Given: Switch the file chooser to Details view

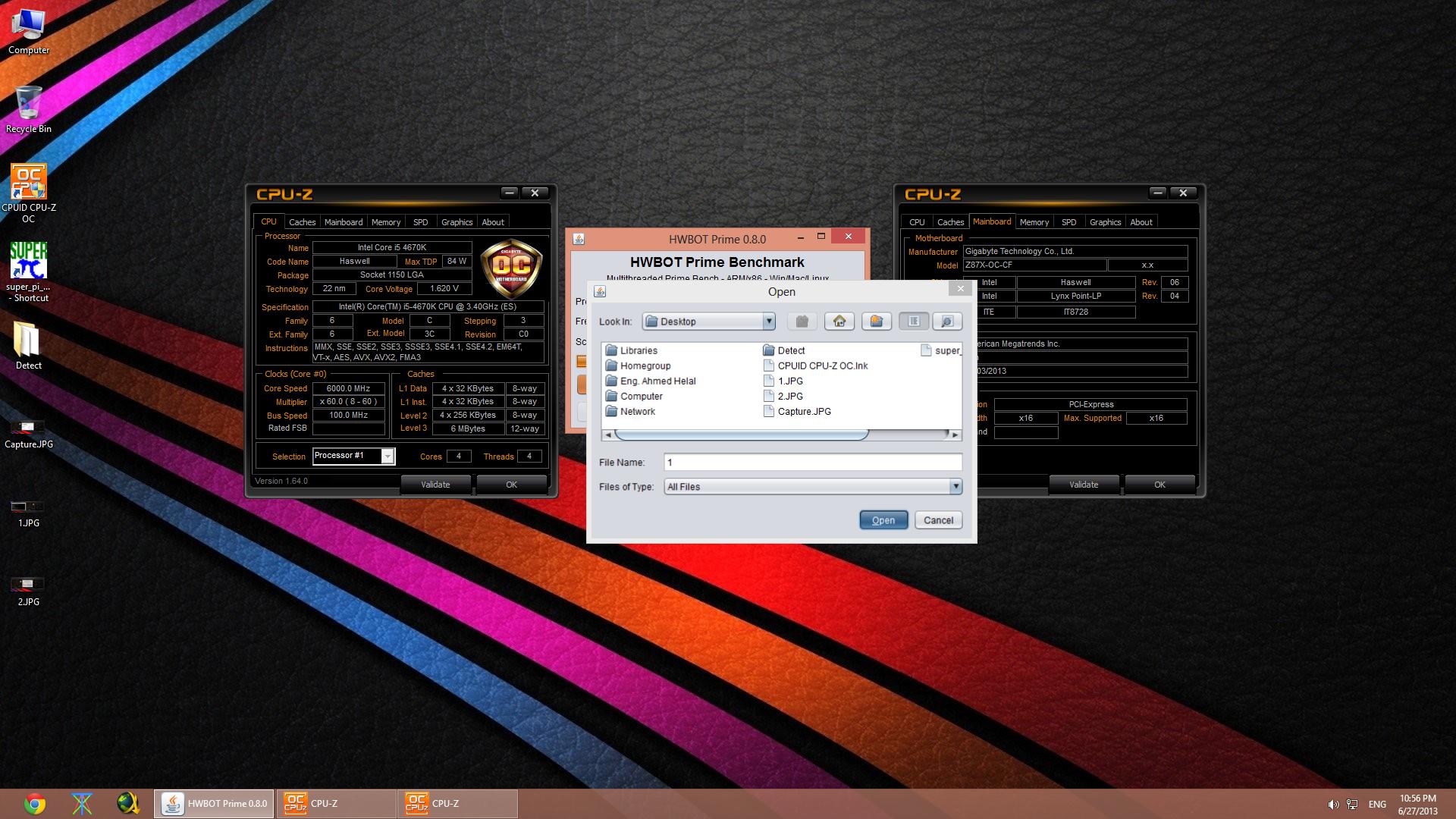Looking at the screenshot, I should click(x=947, y=322).
